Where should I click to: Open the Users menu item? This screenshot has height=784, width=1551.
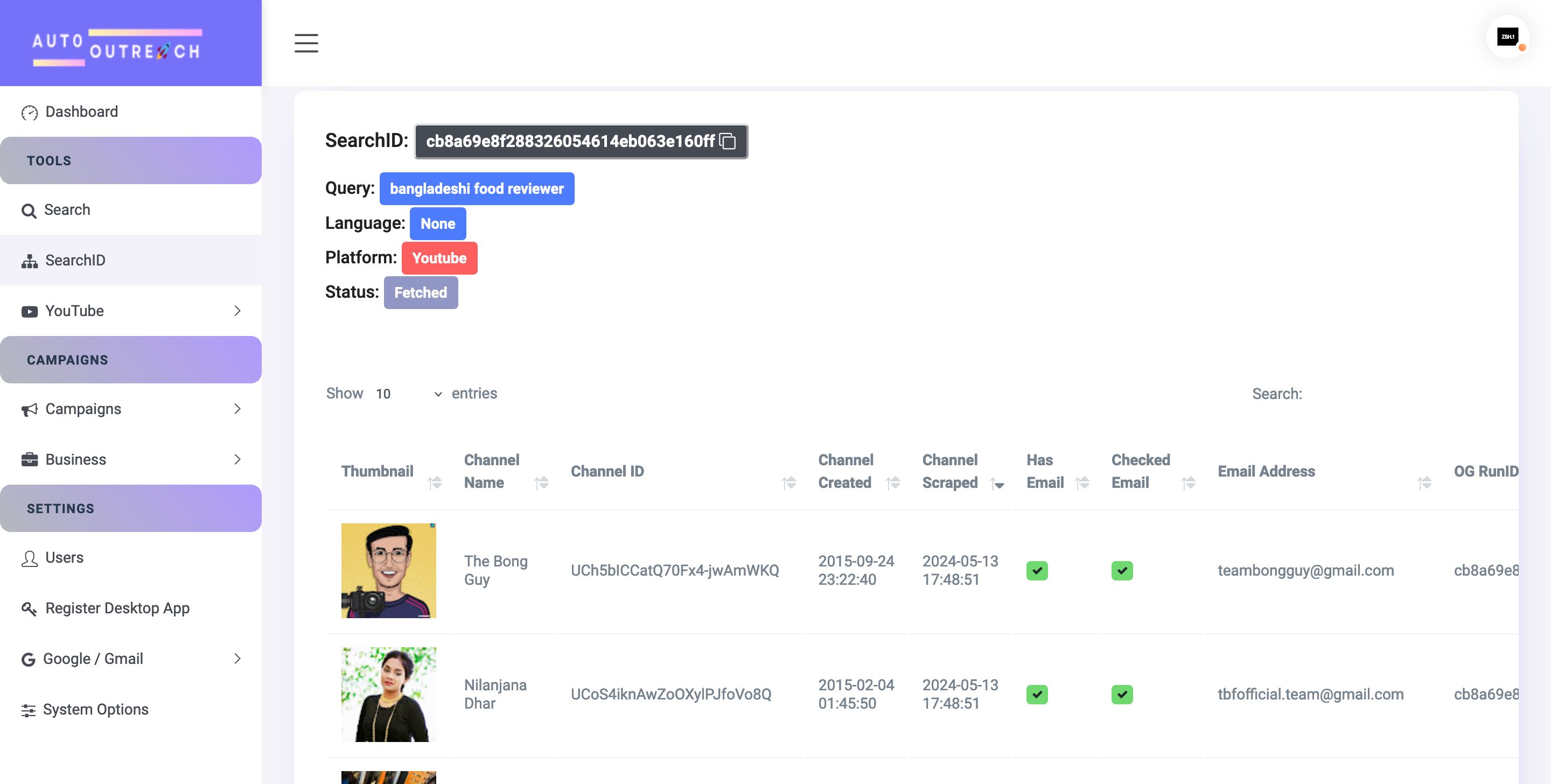pyautogui.click(x=64, y=558)
